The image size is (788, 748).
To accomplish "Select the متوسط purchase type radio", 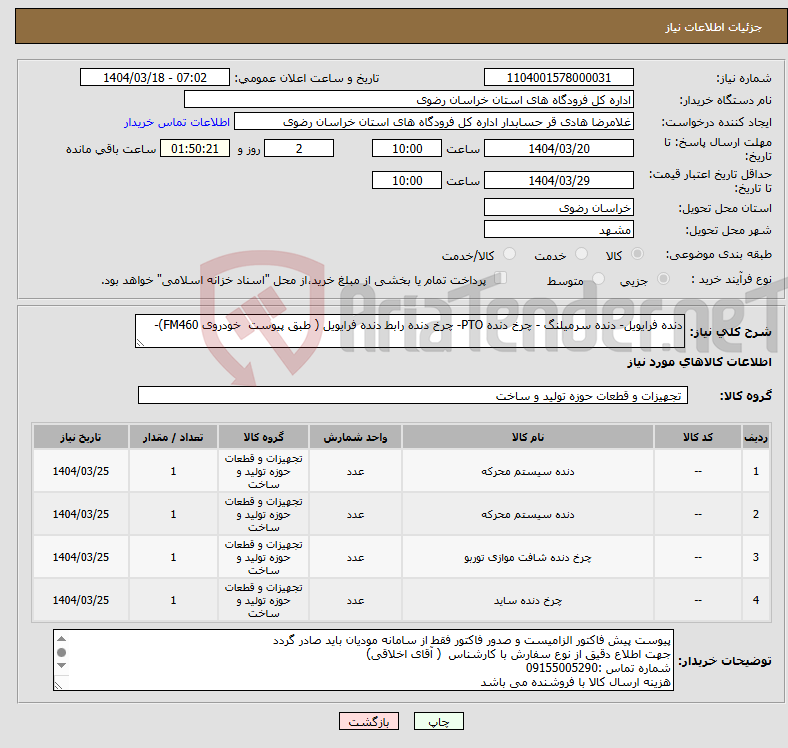I will [x=598, y=279].
